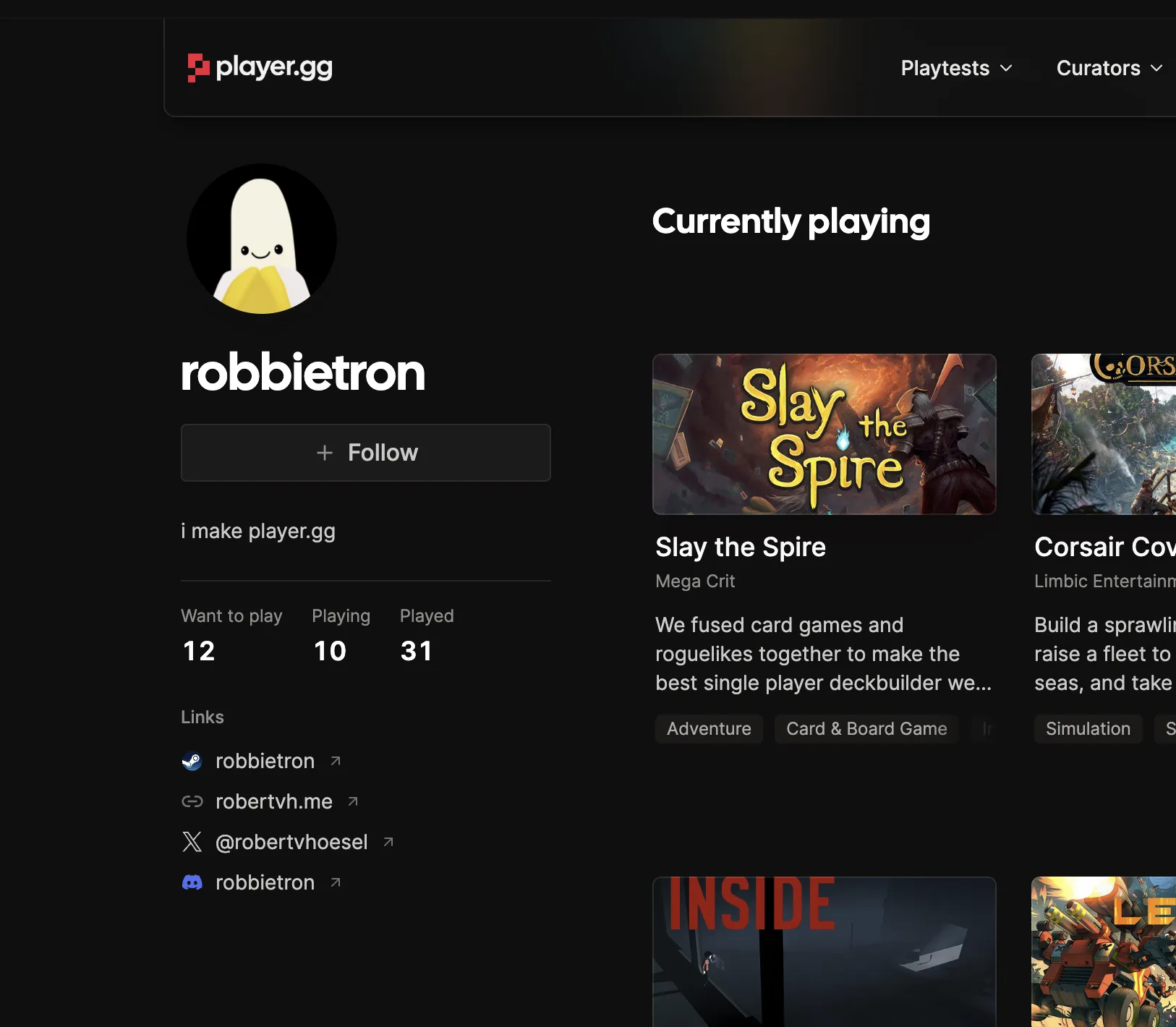The height and width of the screenshot is (1027, 1176).
Task: Click the Corsair Cove cover image
Action: tap(1104, 434)
